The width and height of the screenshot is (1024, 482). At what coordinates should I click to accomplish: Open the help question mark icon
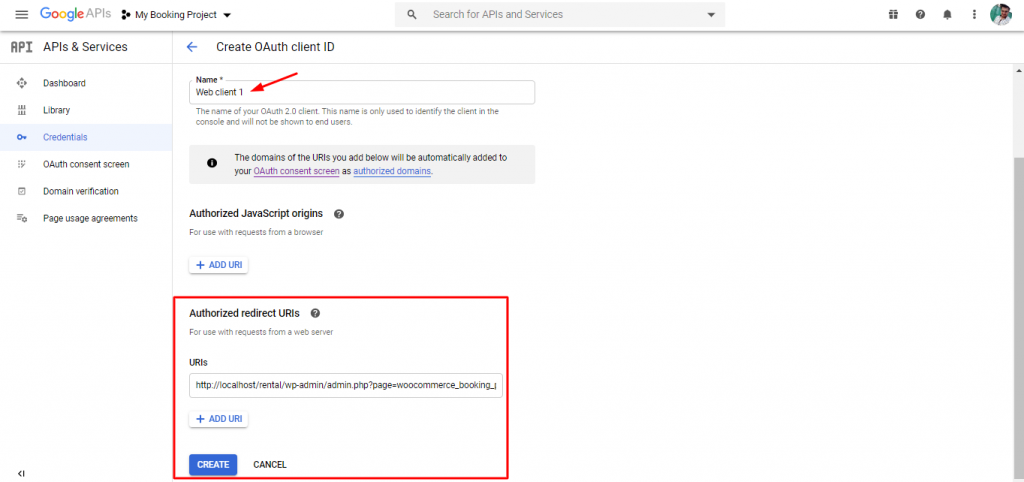coord(920,15)
